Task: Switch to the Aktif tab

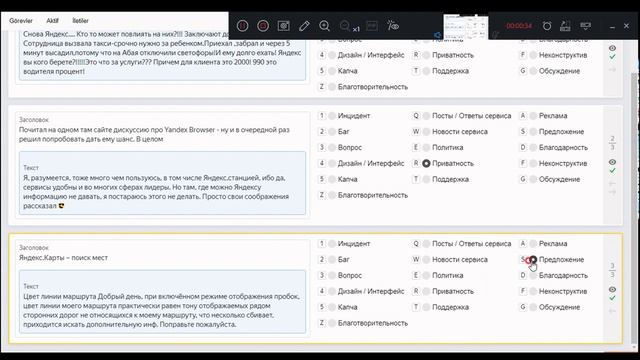Action: coord(52,20)
